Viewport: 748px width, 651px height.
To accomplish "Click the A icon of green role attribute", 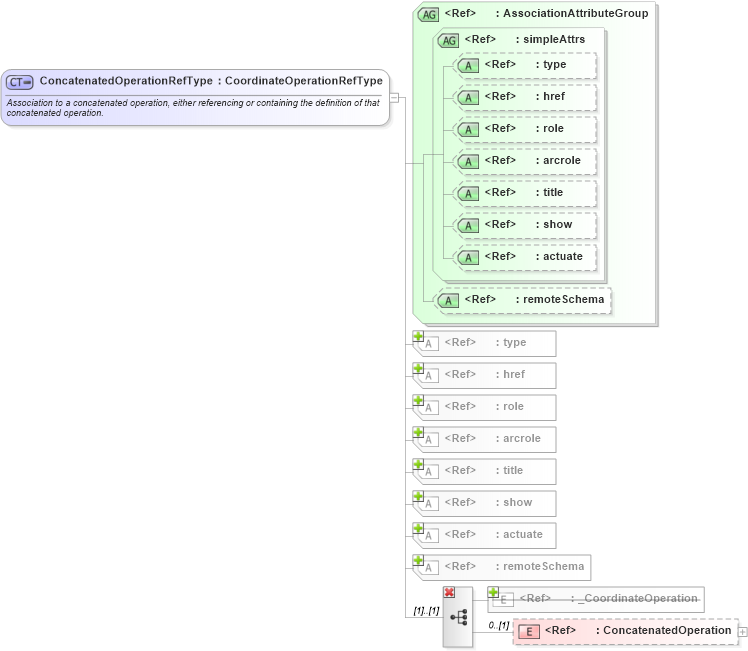I will tap(468, 130).
